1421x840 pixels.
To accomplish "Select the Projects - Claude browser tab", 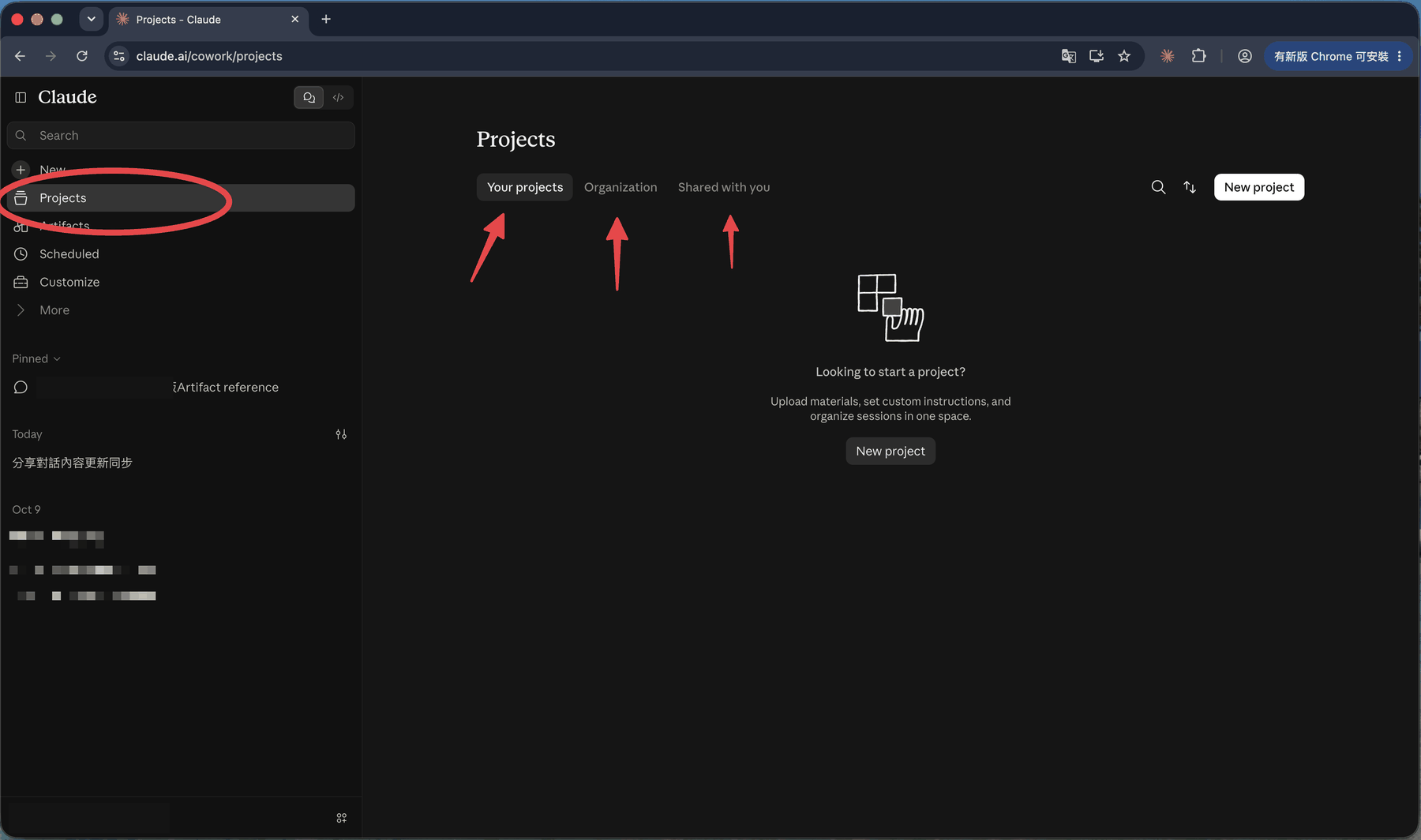I will 208,19.
